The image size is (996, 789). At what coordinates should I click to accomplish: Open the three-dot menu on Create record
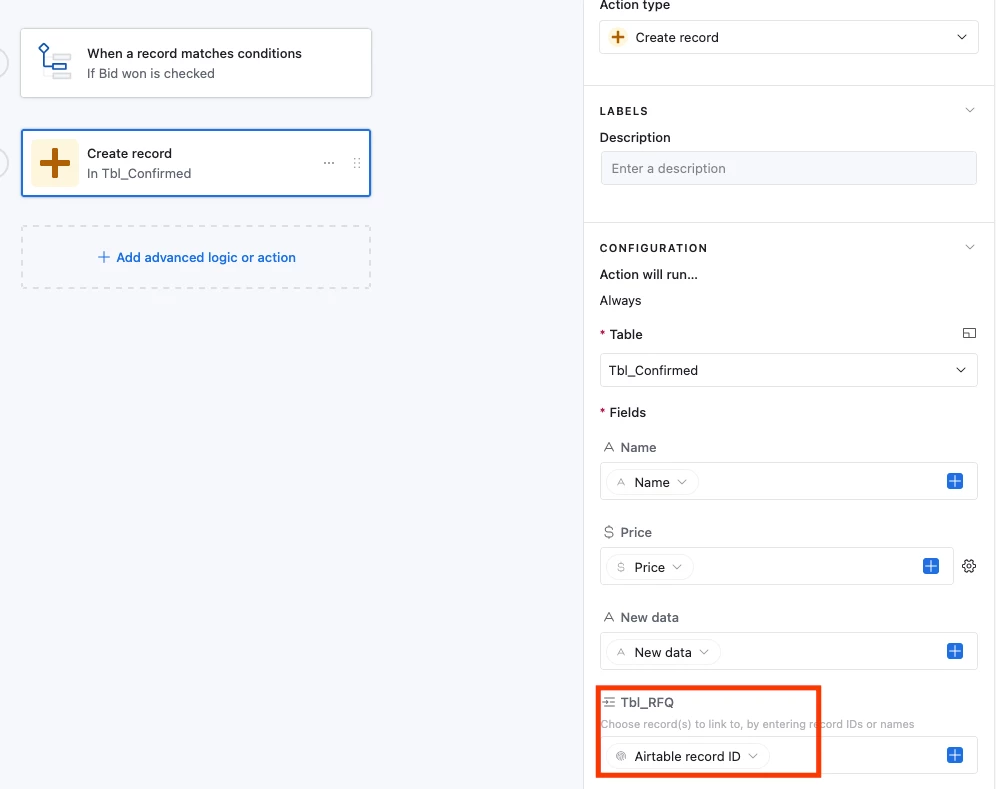[x=328, y=163]
